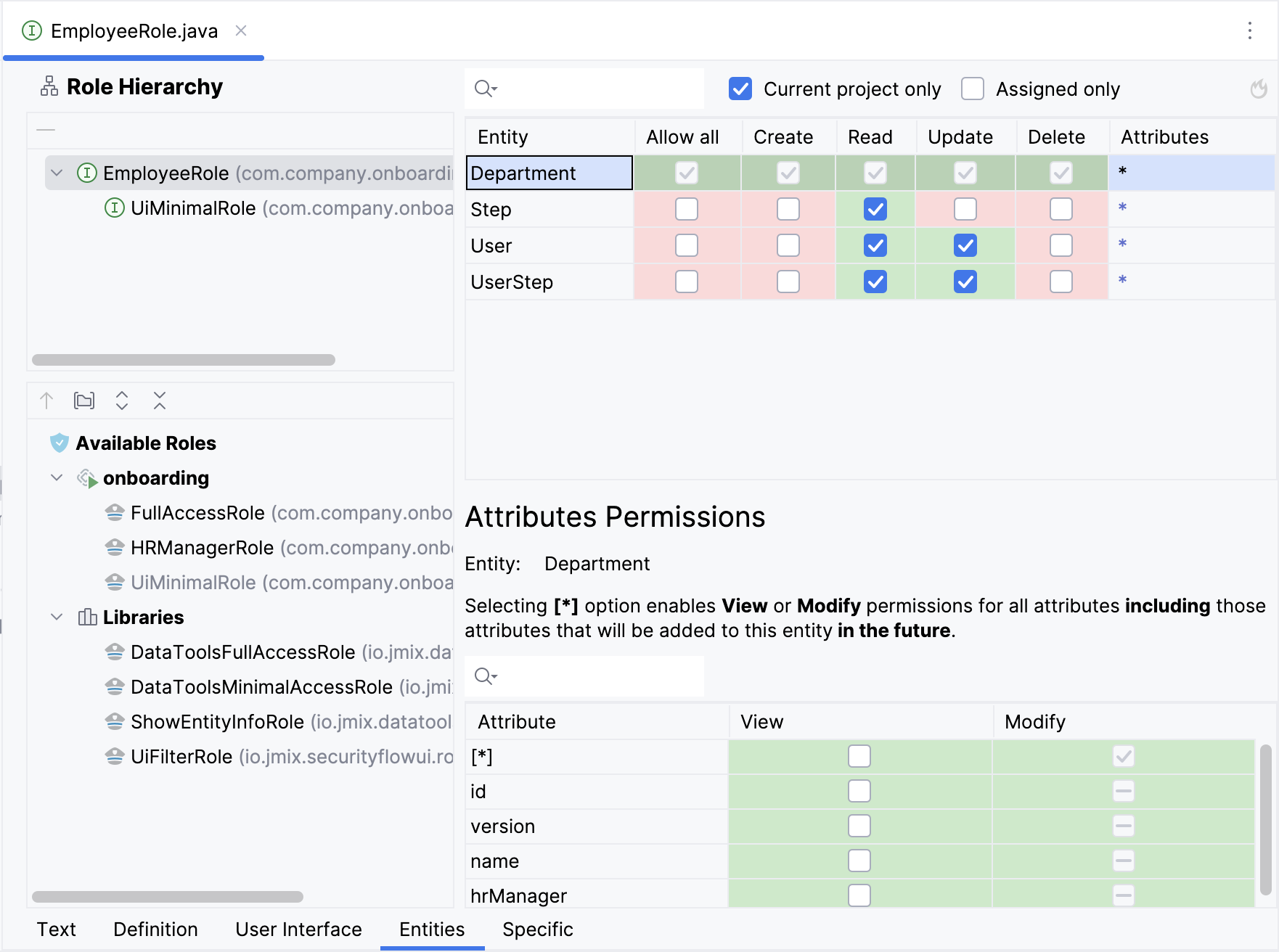The height and width of the screenshot is (952, 1279).
Task: Collapse the EmployeeRole hierarchy node
Action: (57, 173)
